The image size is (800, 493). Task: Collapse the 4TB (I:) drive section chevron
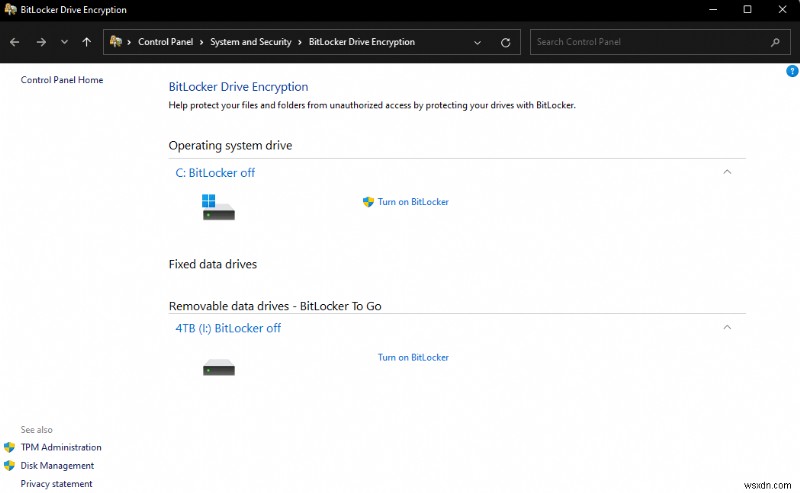click(728, 327)
